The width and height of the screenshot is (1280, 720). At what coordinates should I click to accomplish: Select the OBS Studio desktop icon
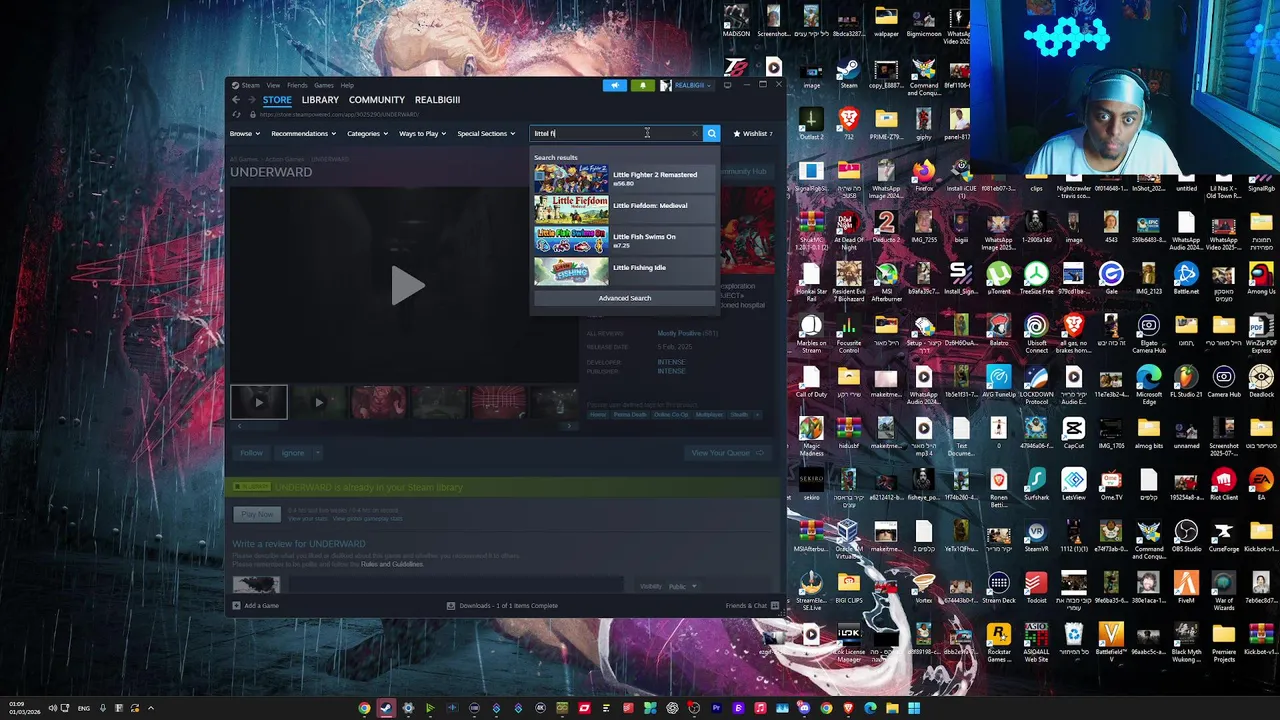[x=1186, y=535]
